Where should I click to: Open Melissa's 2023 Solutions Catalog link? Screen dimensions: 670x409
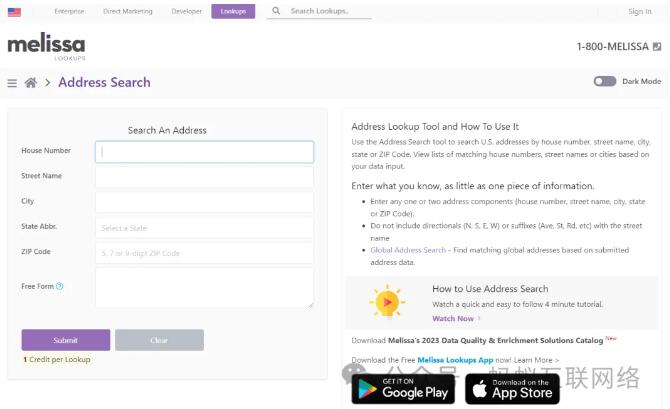coord(495,341)
